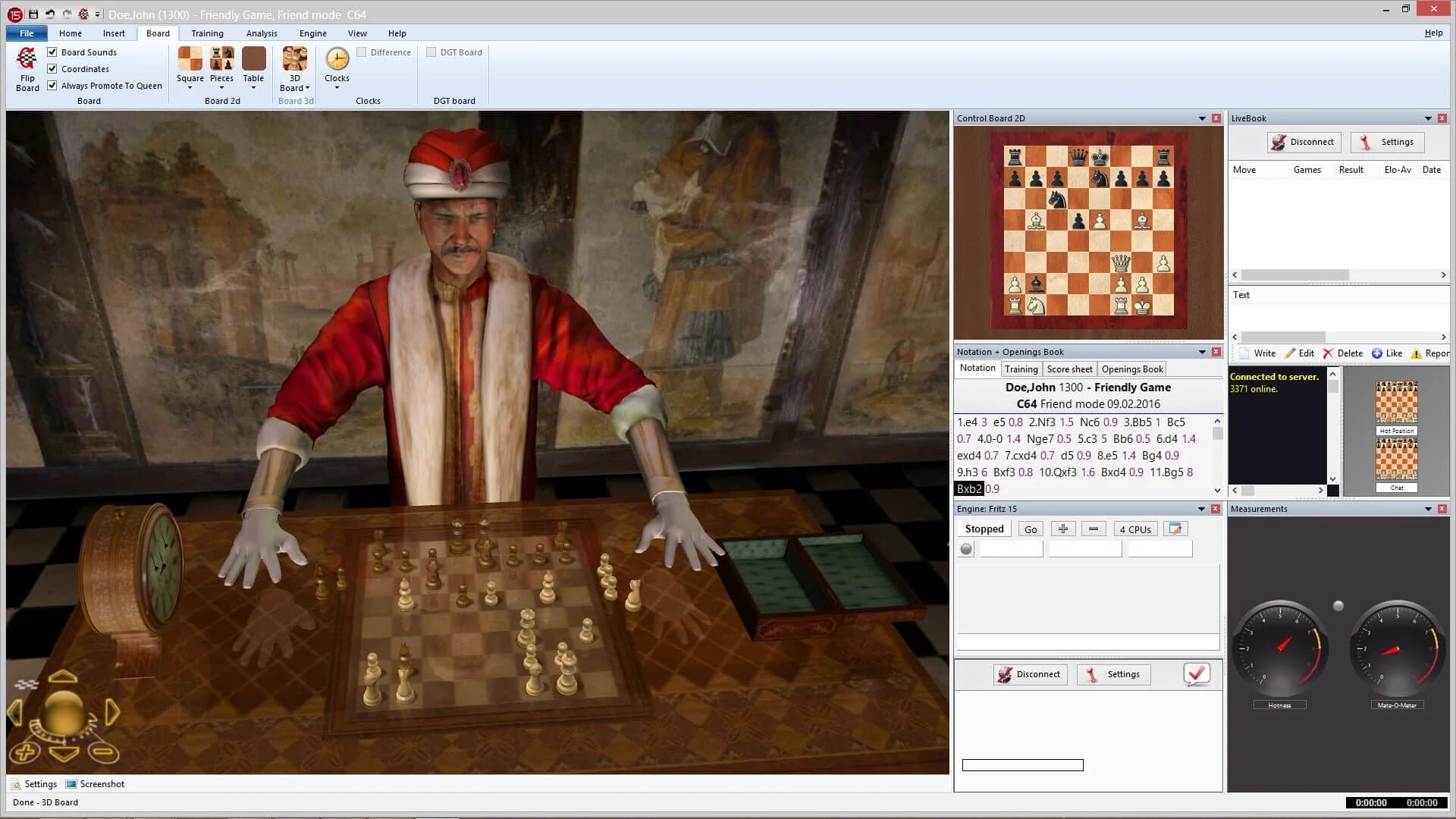The height and width of the screenshot is (819, 1456).
Task: Collapse the Control Board 2D panel
Action: [x=1200, y=118]
